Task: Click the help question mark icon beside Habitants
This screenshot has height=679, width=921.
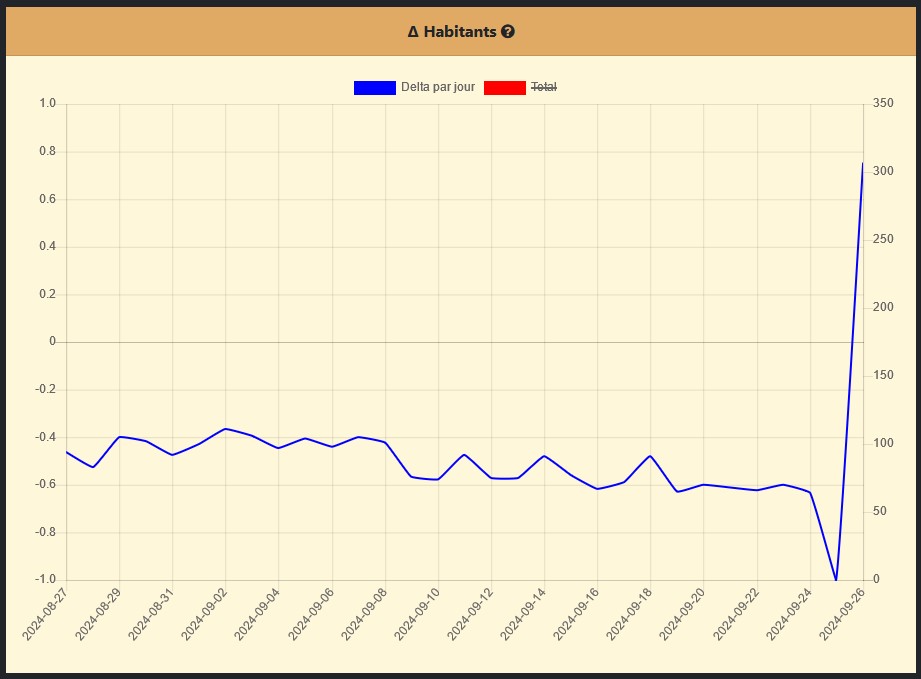Action: 508,32
